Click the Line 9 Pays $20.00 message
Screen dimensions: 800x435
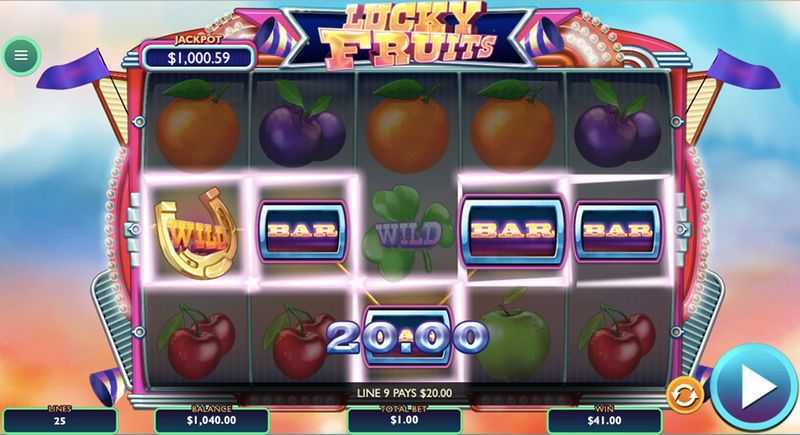click(404, 393)
